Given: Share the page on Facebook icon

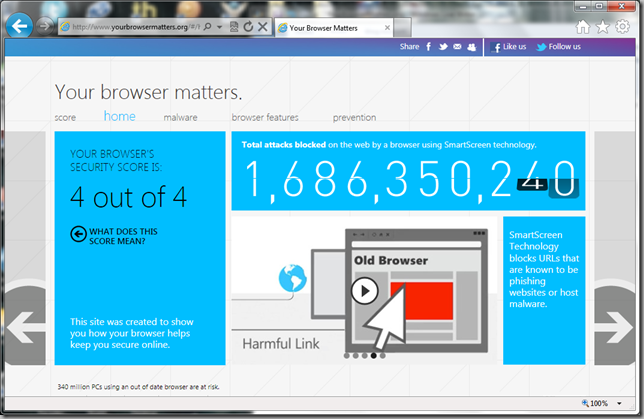Looking at the screenshot, I should 428,46.
